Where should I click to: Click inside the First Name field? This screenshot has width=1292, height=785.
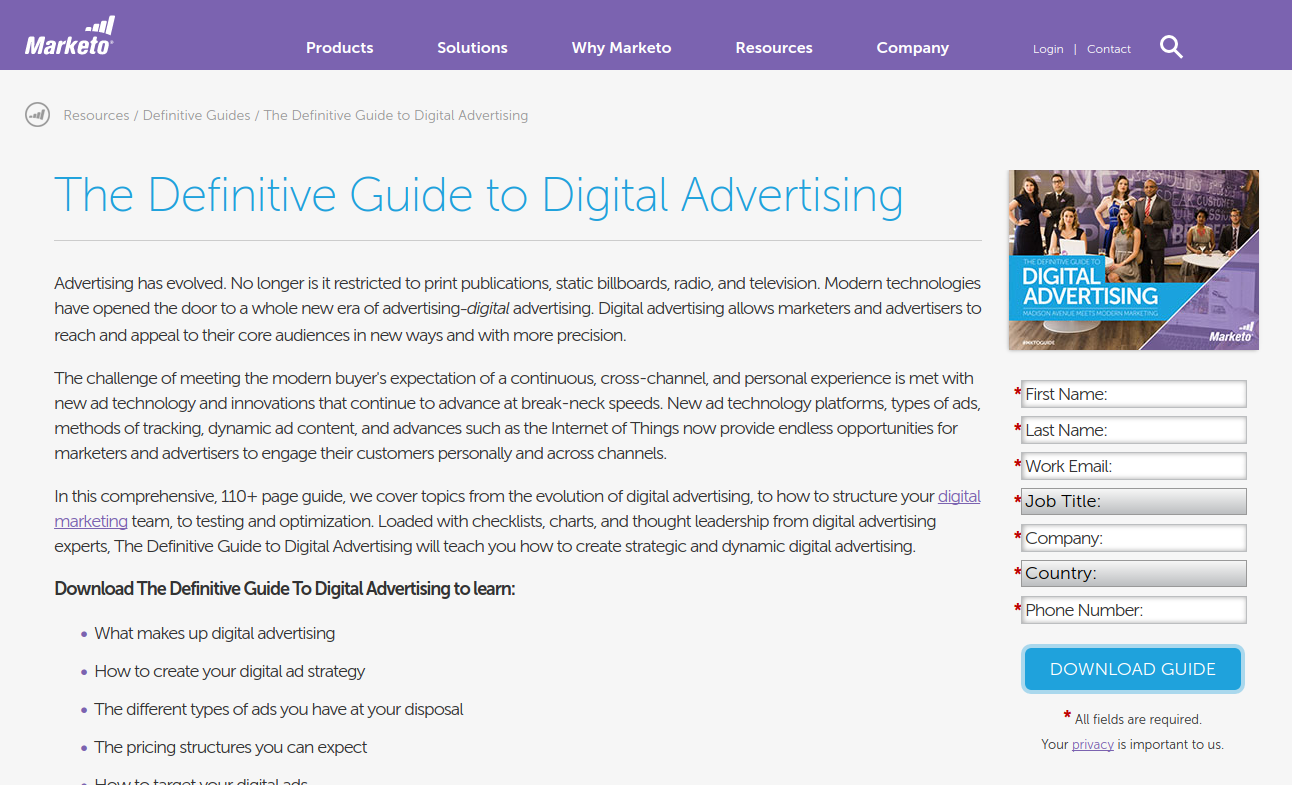1133,393
